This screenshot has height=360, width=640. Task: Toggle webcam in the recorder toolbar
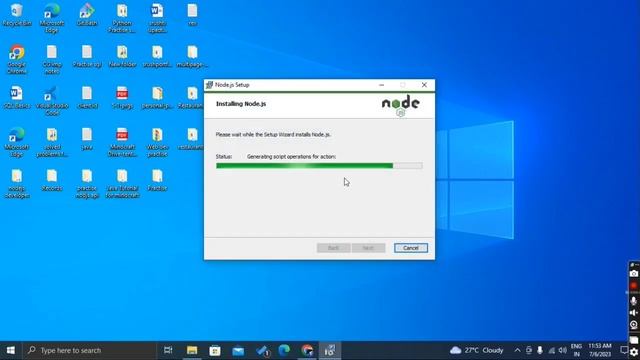pyautogui.click(x=634, y=325)
